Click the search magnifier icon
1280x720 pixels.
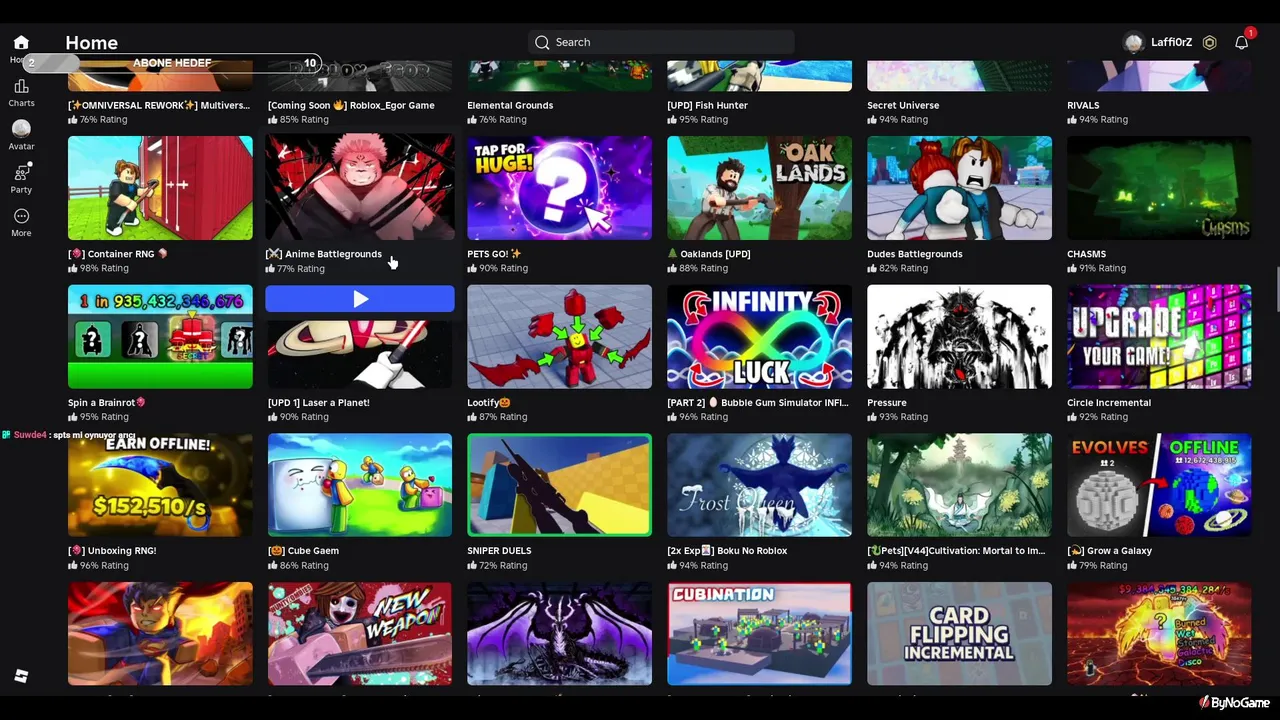click(542, 42)
